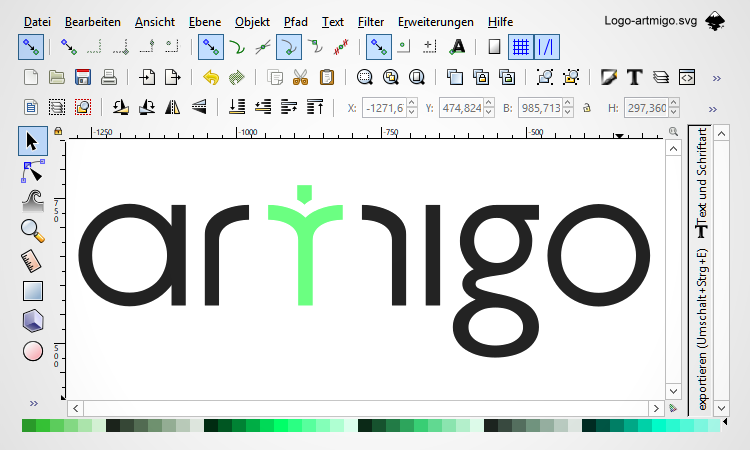The width and height of the screenshot is (750, 450).
Task: Open the XML editor icon
Action: (x=687, y=77)
